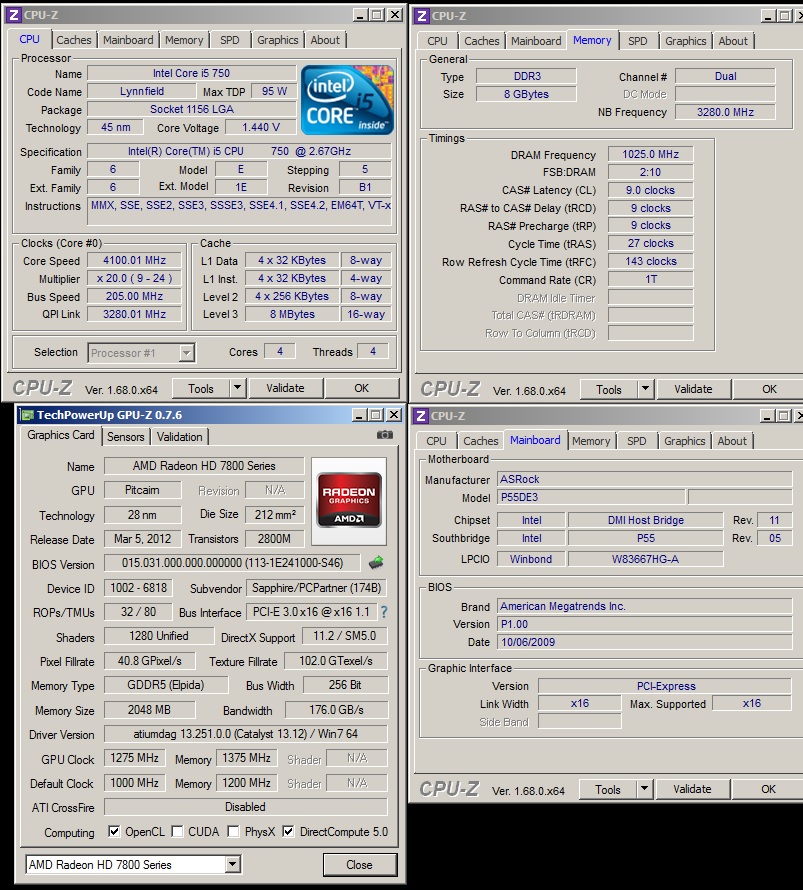Click the Close button in GPU-Z

point(360,864)
